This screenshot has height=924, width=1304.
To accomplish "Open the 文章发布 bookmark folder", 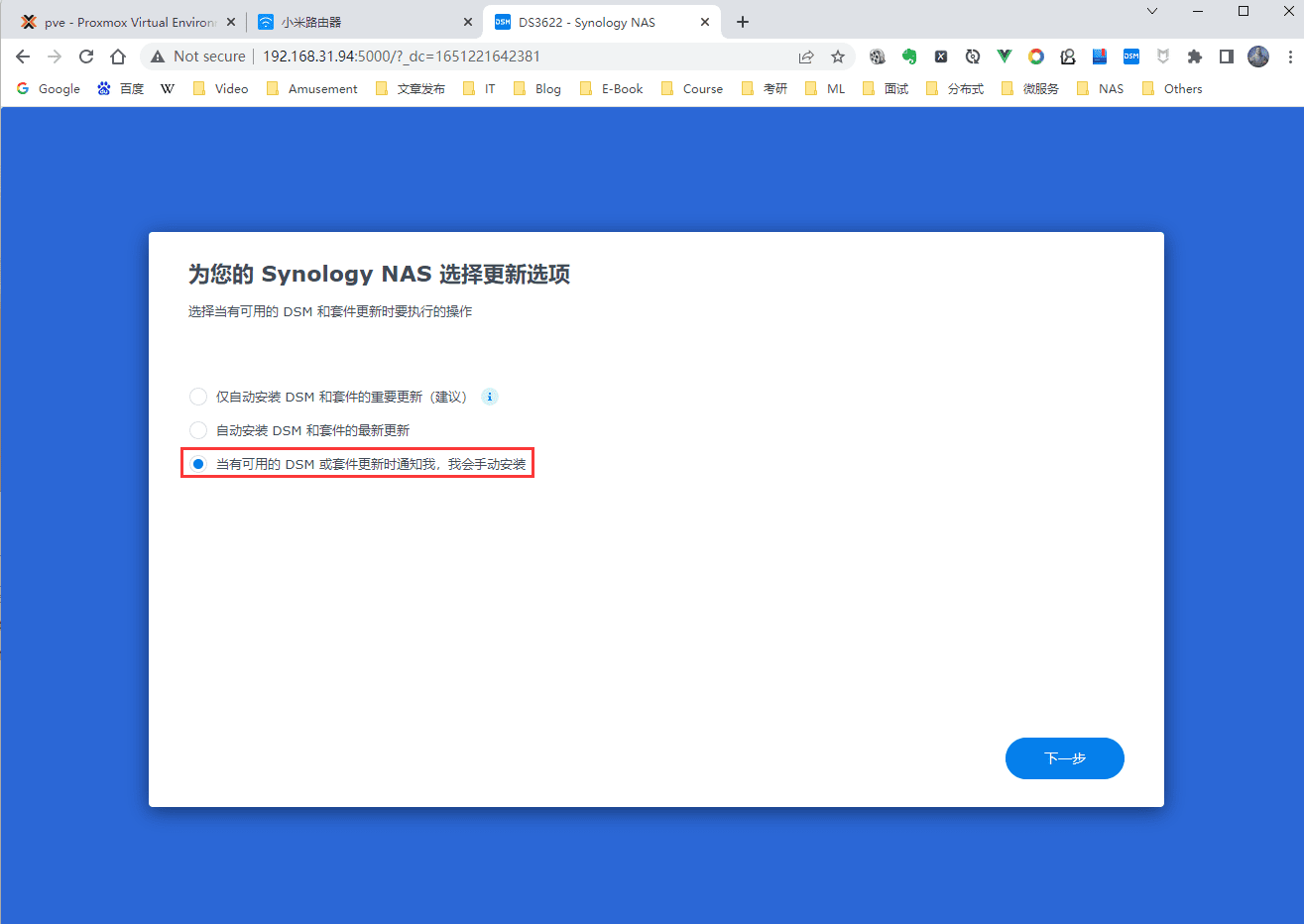I will (411, 89).
